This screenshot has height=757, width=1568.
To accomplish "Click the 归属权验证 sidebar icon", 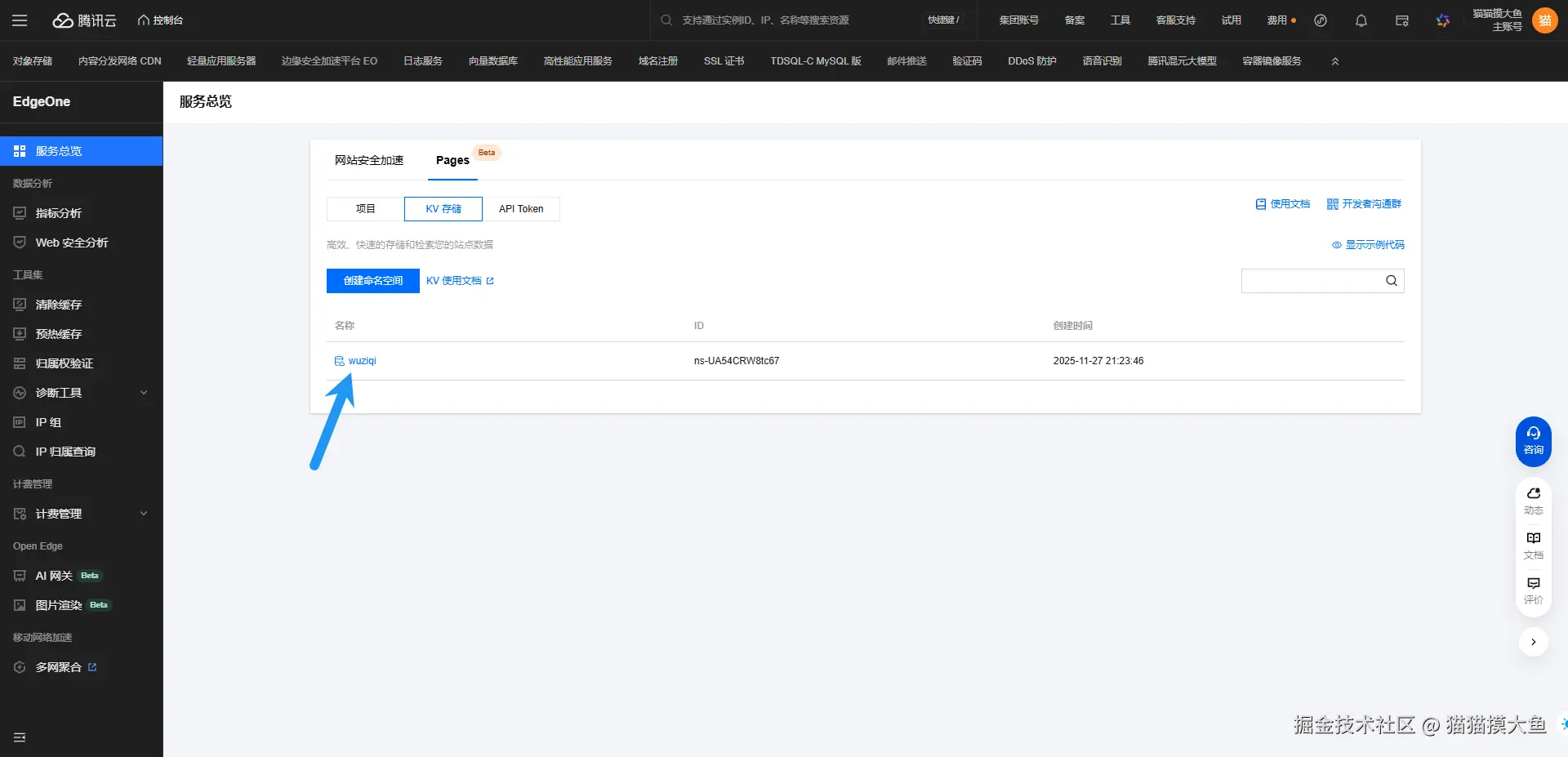I will click(20, 363).
